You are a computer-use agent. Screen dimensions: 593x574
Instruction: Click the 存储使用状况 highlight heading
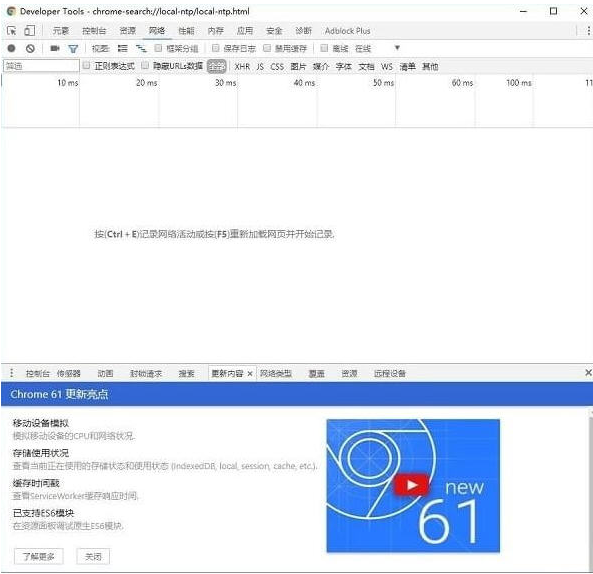[x=40, y=453]
